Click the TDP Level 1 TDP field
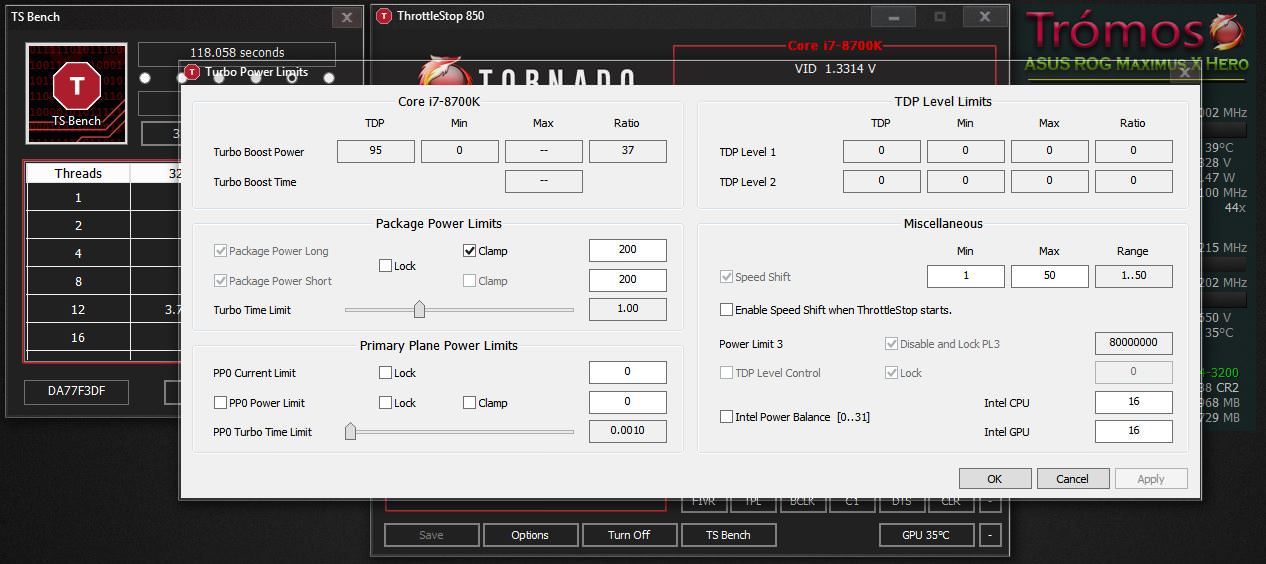 tap(881, 152)
